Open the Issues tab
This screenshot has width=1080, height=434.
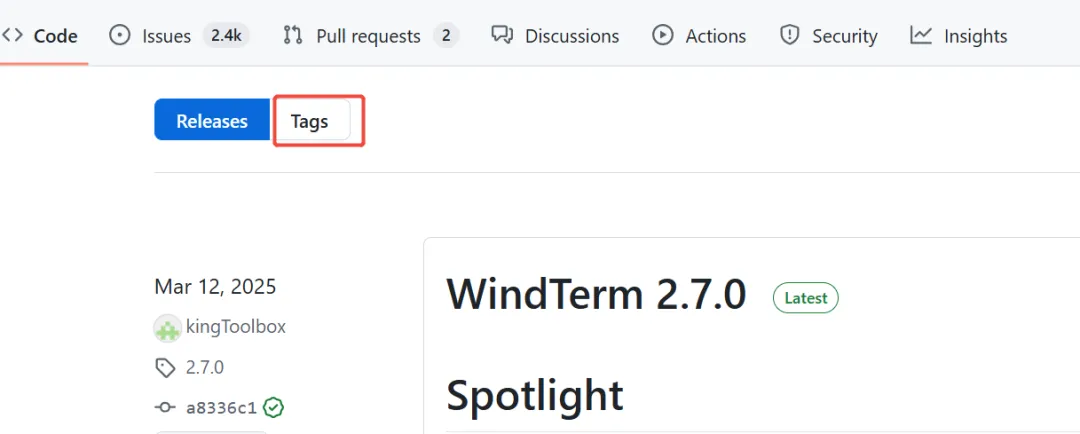tap(166, 36)
